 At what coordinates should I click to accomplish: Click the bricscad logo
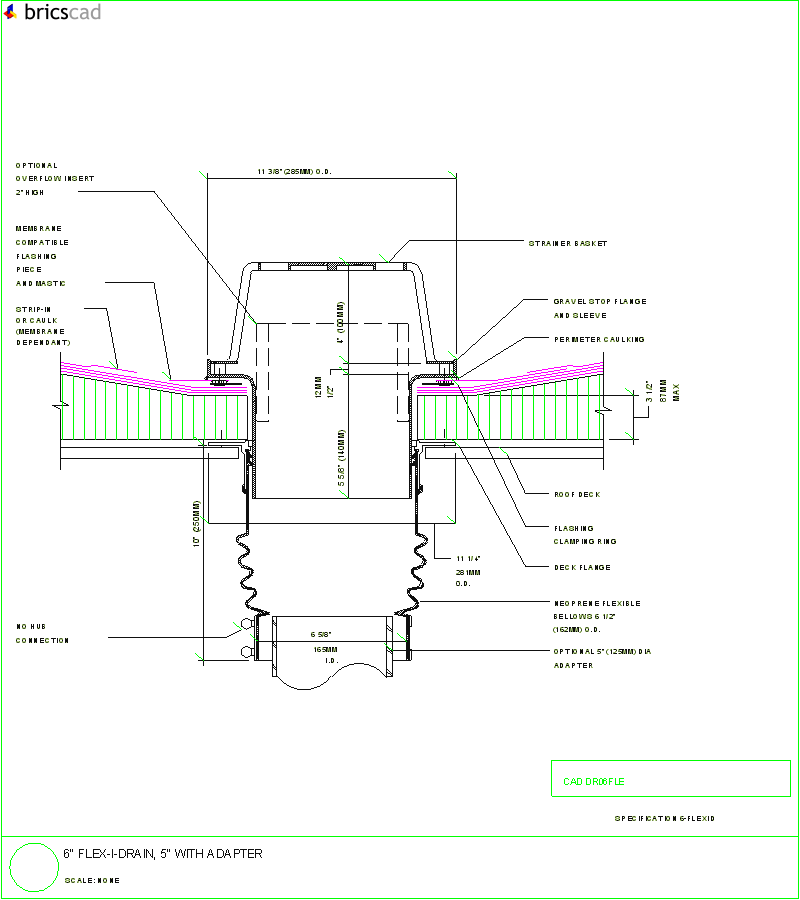[52, 12]
